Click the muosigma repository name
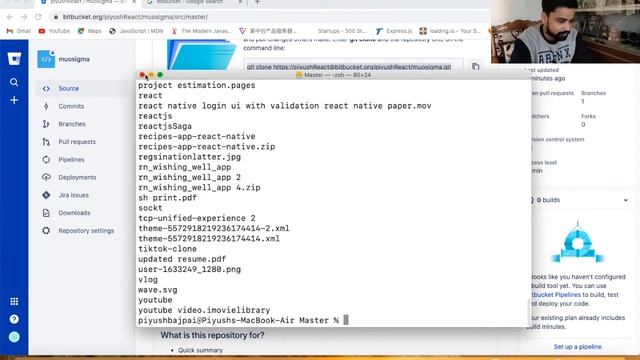Image resolution: width=640 pixels, height=360 pixels. 74,59
